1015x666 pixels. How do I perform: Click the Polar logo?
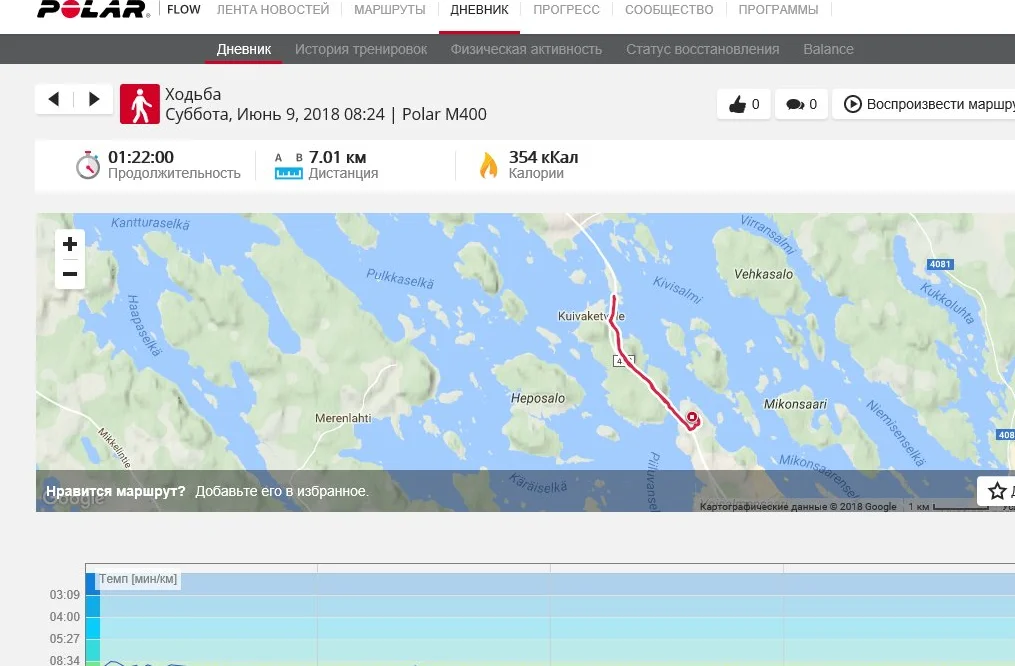coord(93,10)
